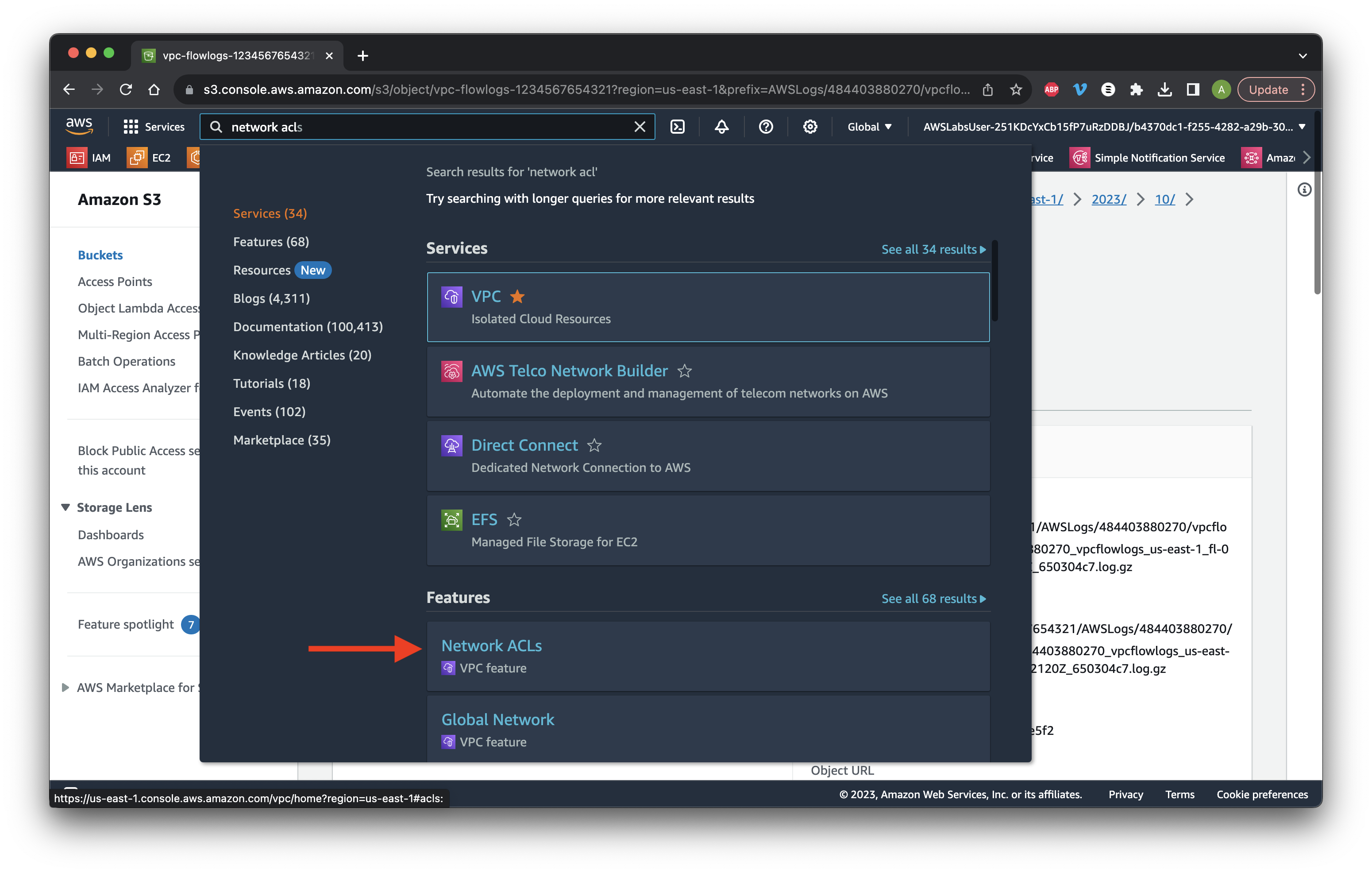Open the AWSLabsUser account dropdown
The image size is (1372, 873).
[1114, 127]
